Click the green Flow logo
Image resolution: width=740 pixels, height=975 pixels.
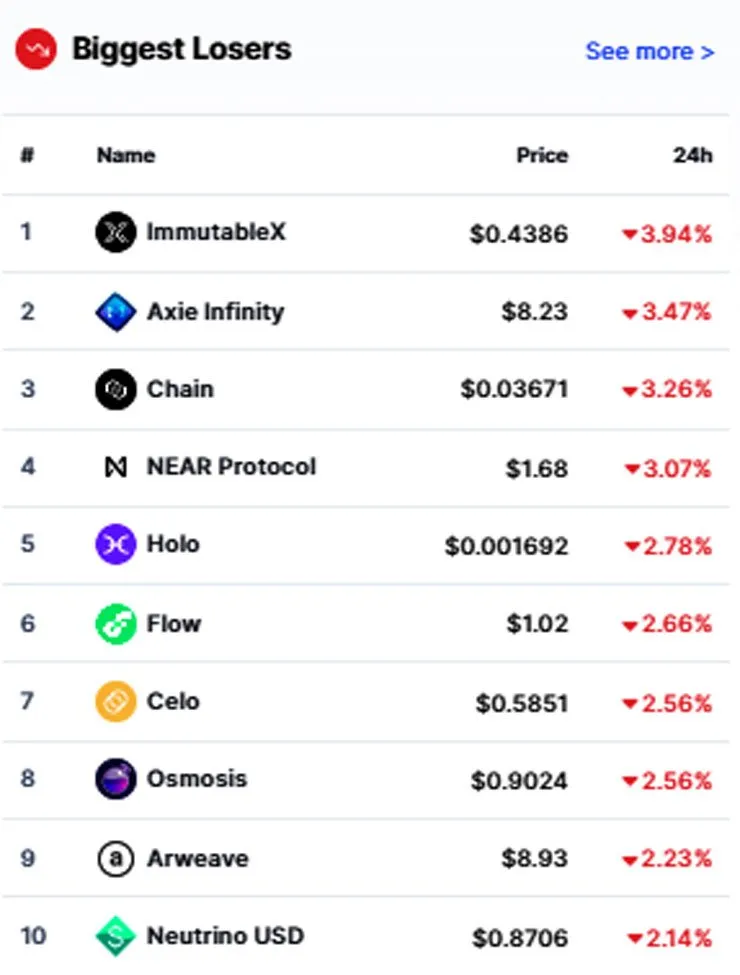click(116, 624)
